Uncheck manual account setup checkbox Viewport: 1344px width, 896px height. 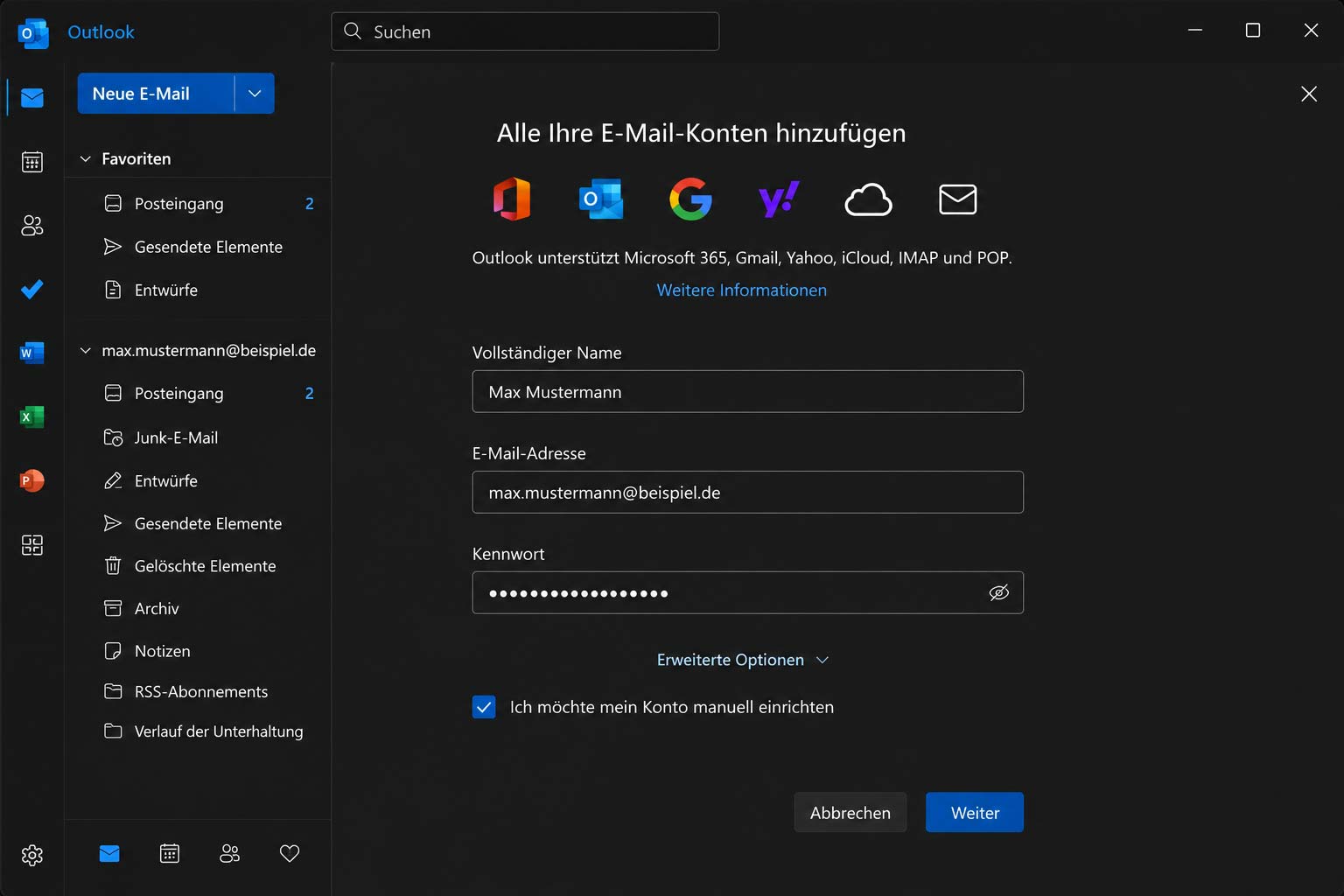[484, 707]
